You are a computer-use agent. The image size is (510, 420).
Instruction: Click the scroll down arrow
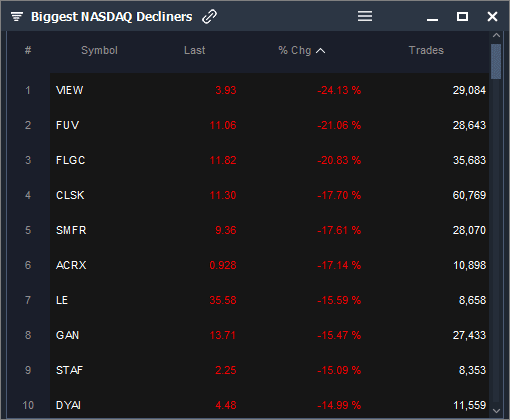pos(496,411)
